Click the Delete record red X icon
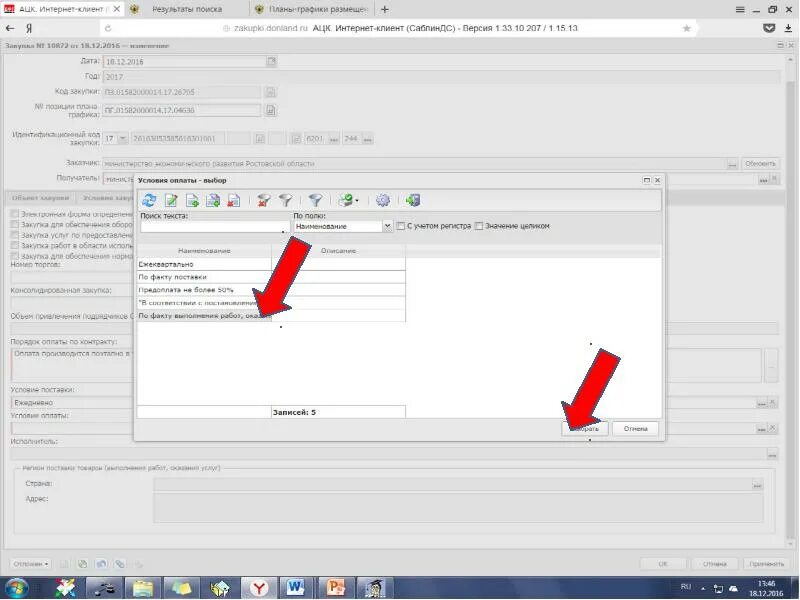Screen dimensions: 800x600 (234, 201)
